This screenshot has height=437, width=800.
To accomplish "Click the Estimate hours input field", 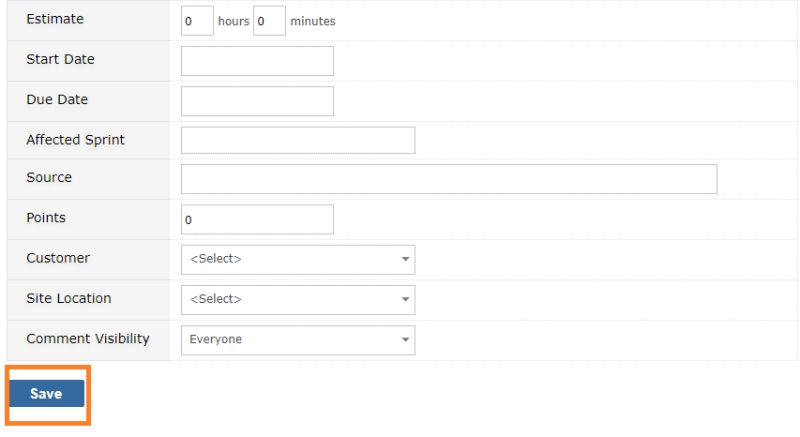I will click(x=197, y=21).
